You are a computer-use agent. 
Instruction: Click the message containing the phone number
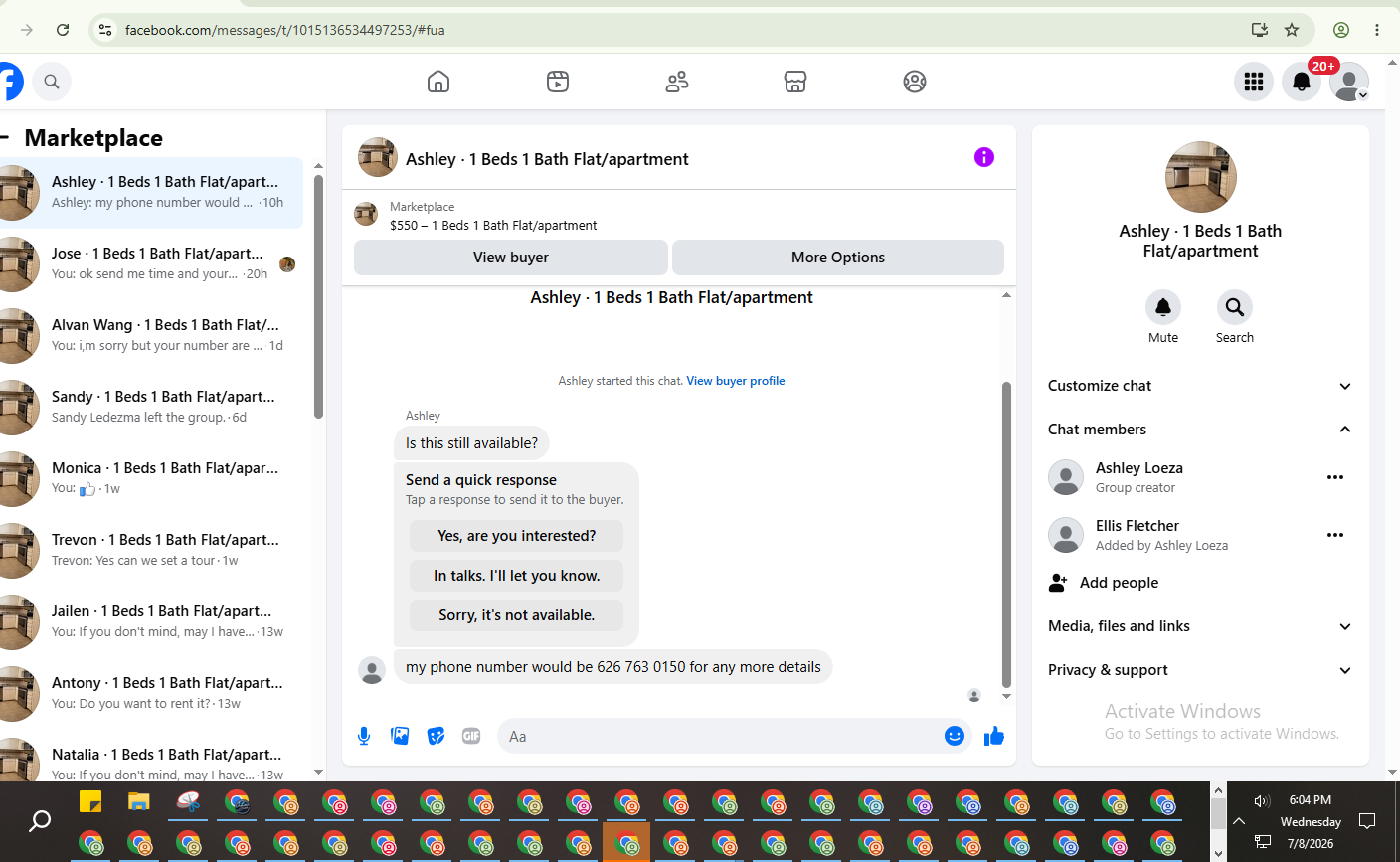click(613, 667)
